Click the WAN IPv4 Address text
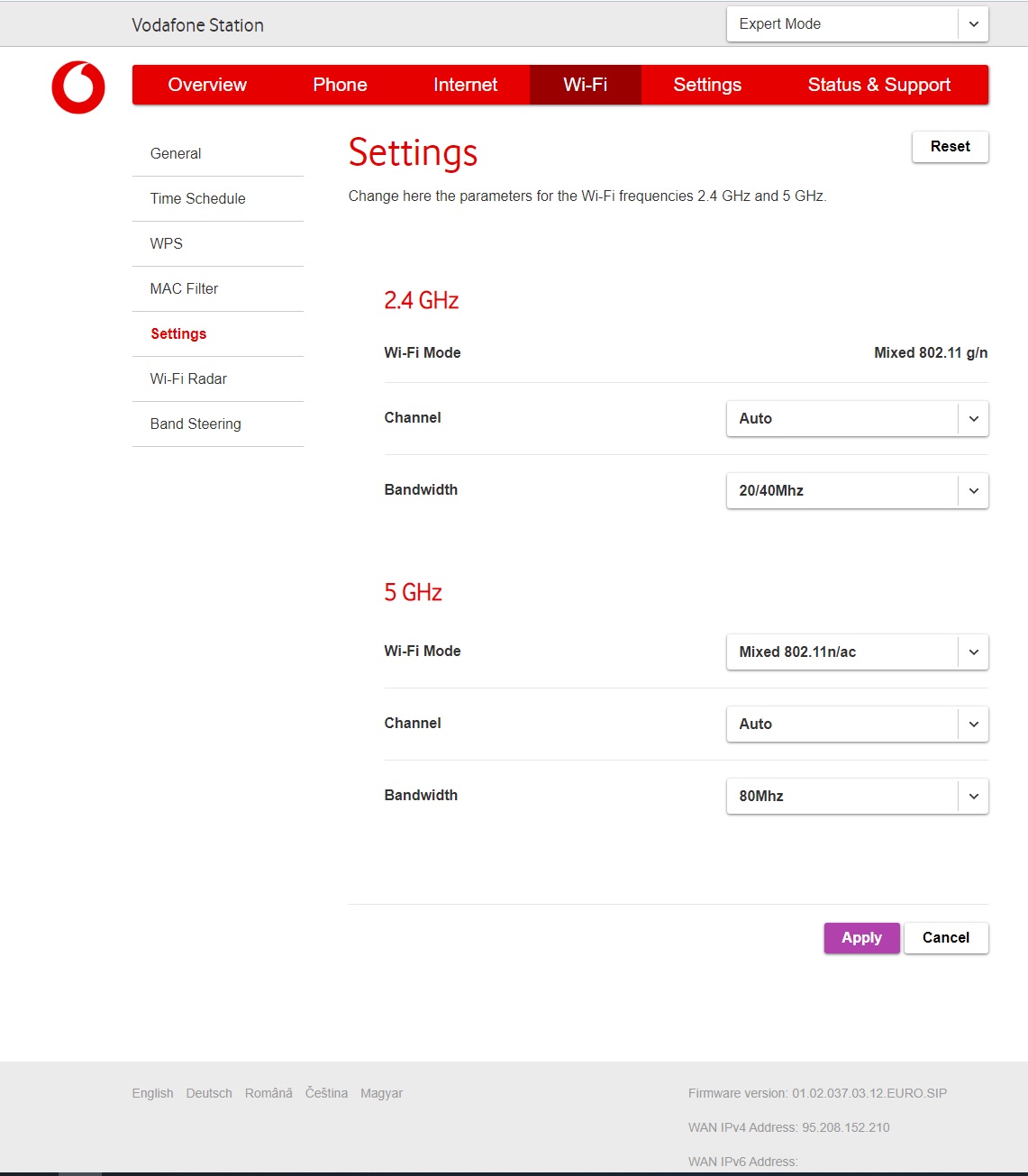Viewport: 1028px width, 1176px height. [x=788, y=1127]
